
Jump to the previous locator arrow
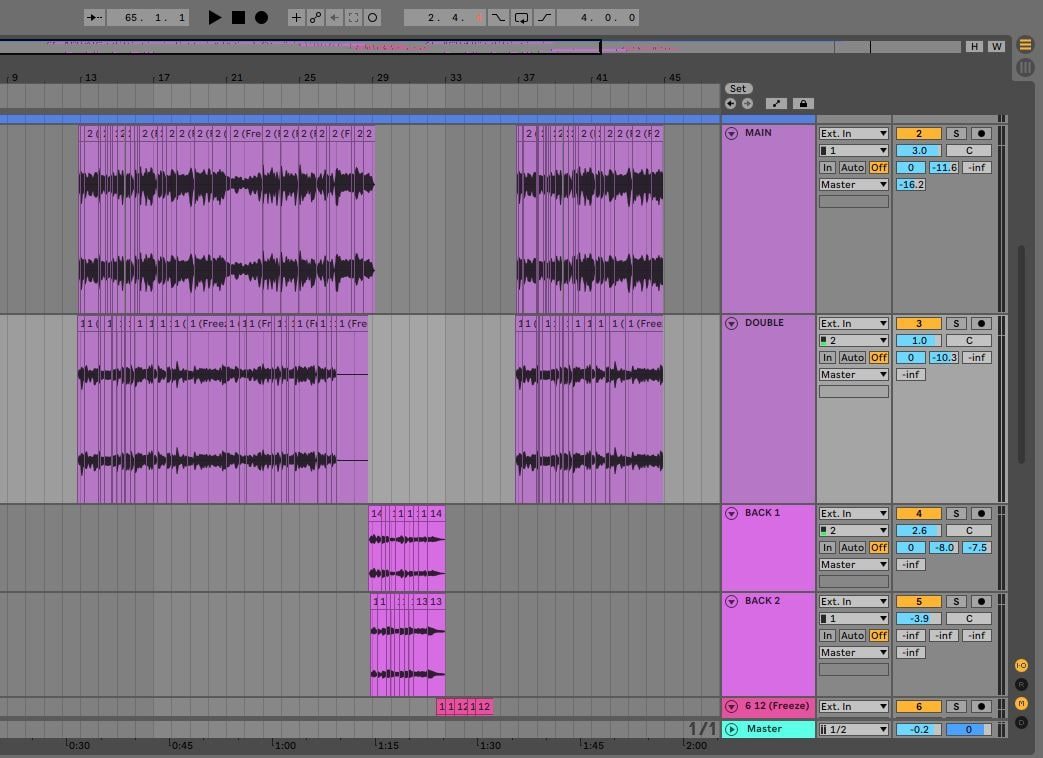[730, 104]
